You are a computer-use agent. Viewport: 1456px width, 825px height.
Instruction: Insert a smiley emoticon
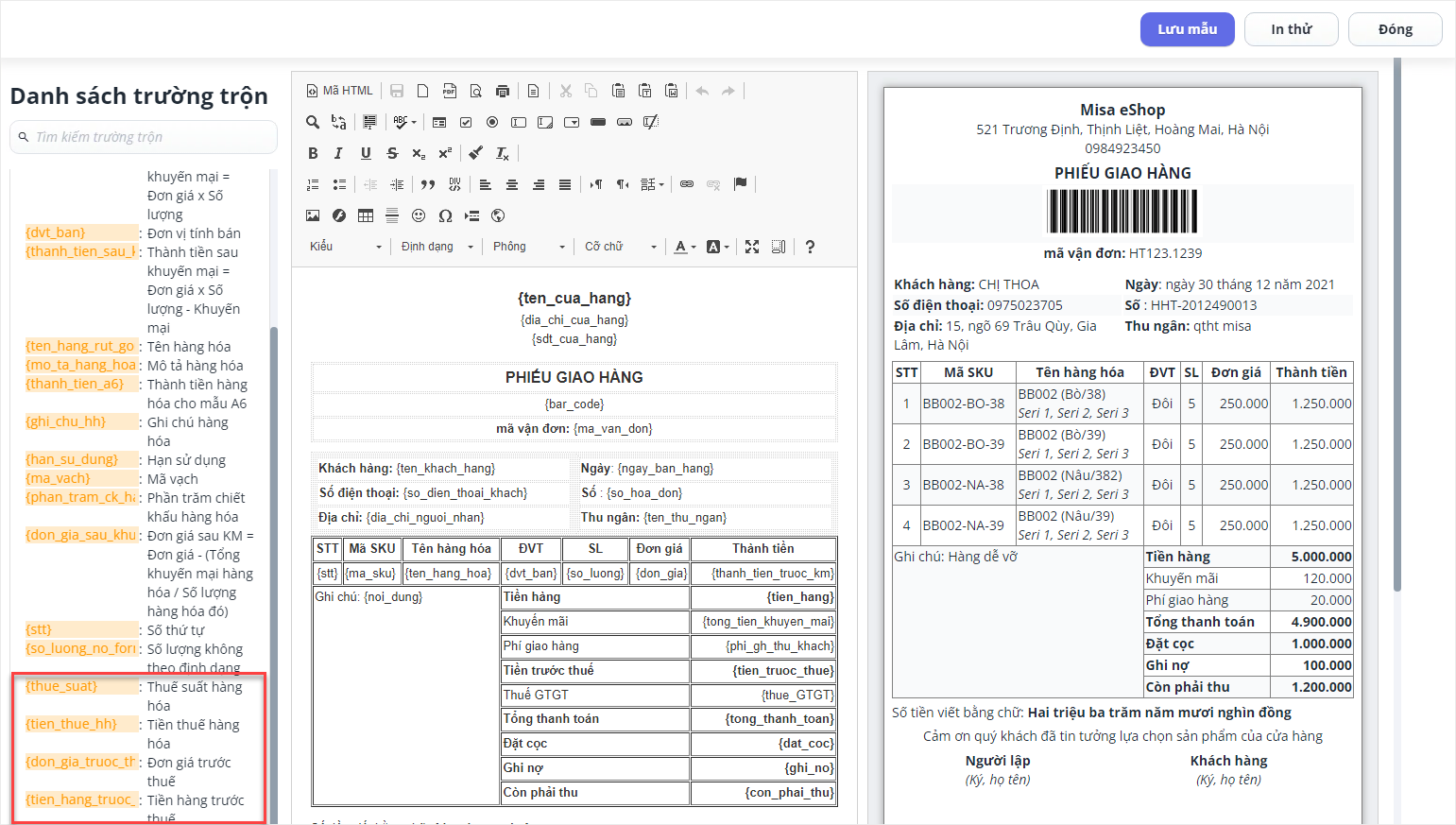coord(419,215)
